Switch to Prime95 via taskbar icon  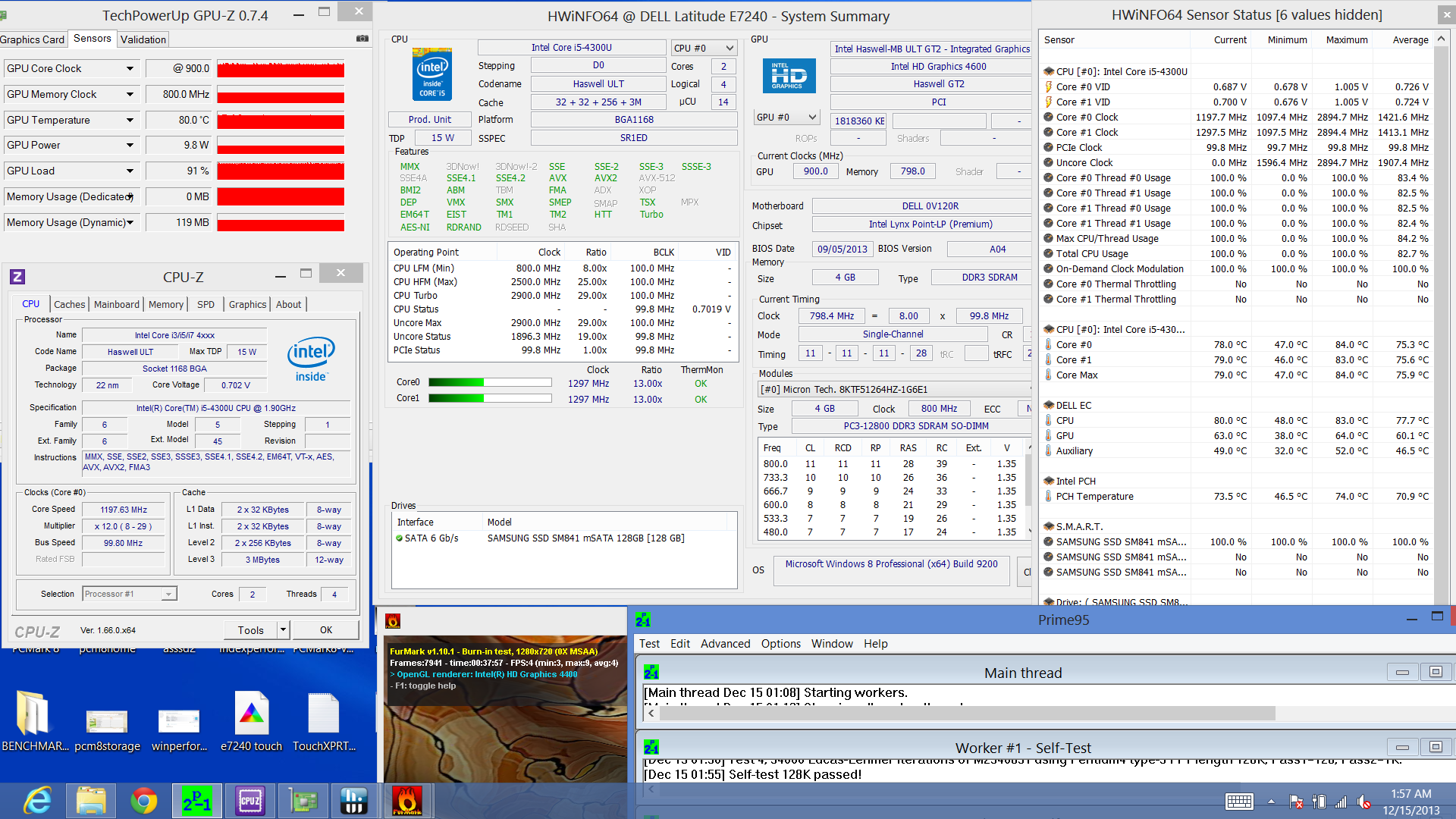point(196,801)
